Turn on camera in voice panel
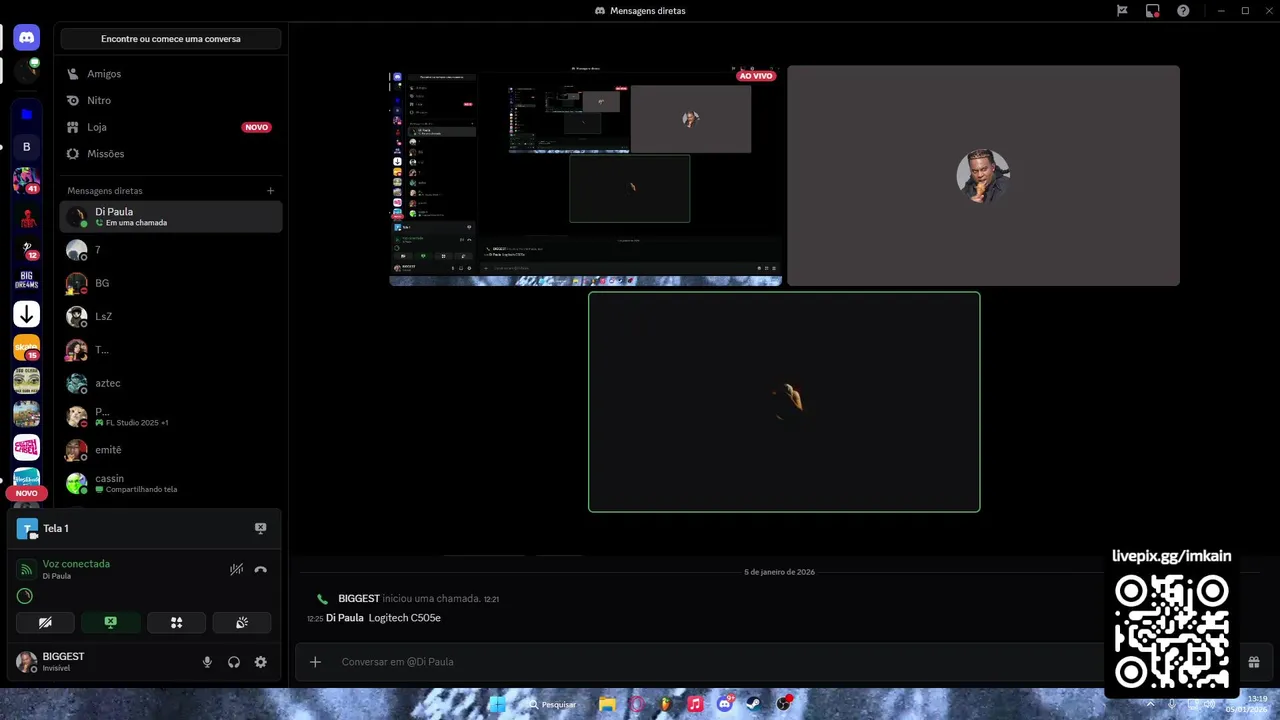Screen dimensions: 1280x720 point(45,622)
